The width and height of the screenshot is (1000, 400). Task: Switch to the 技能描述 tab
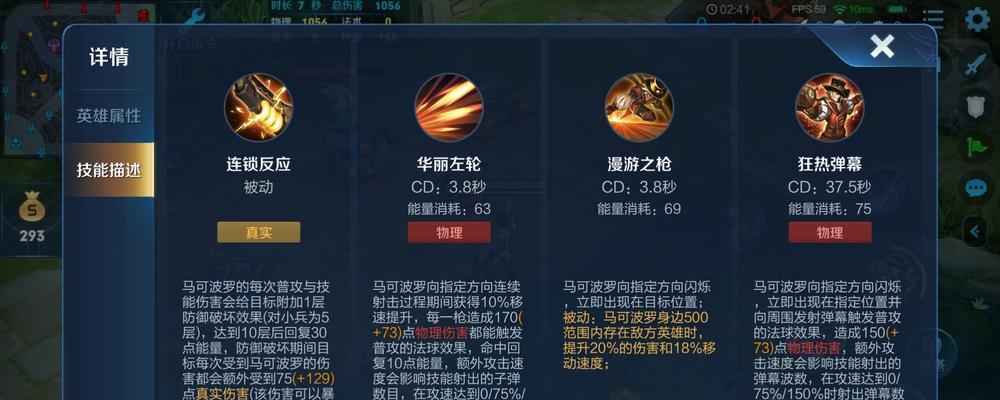click(x=109, y=170)
